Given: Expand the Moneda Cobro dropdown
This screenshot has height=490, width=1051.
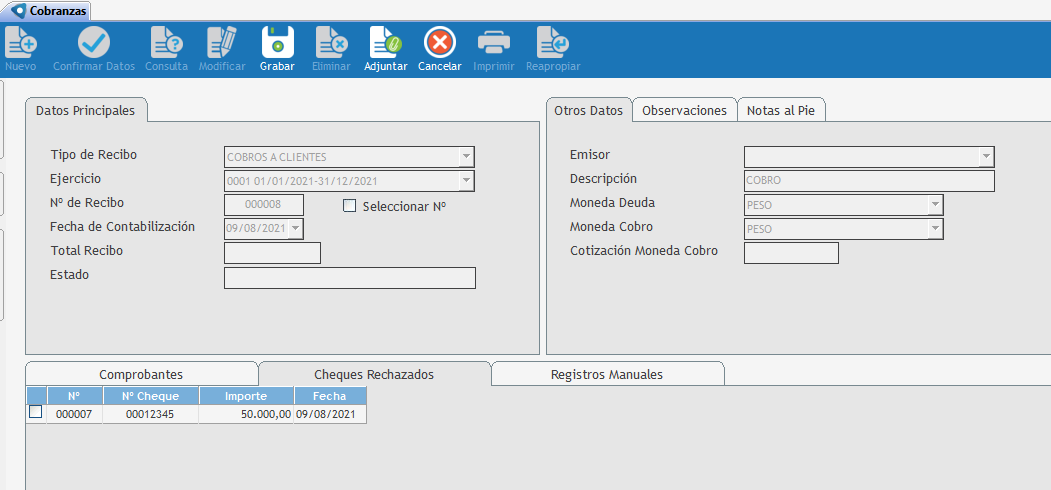Looking at the screenshot, I should point(934,229).
